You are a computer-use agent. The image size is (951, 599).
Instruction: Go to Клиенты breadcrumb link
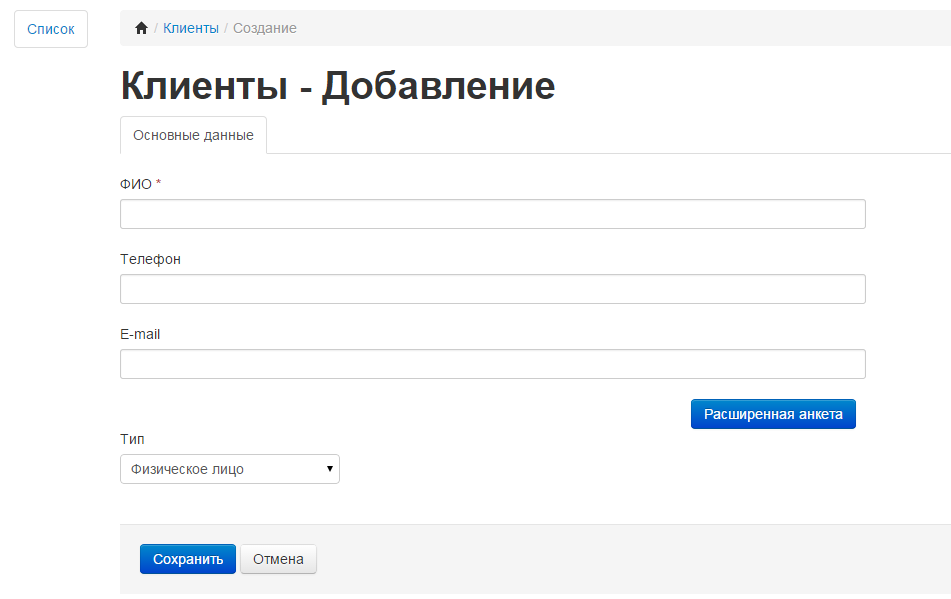(x=191, y=28)
